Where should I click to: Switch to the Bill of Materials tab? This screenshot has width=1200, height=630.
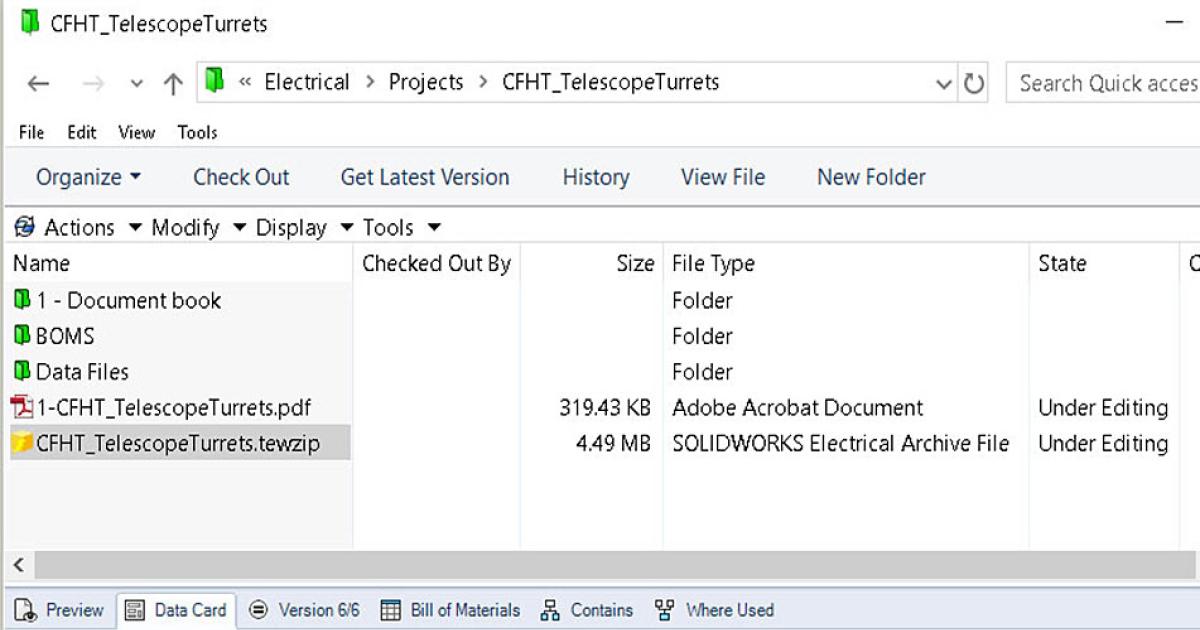pyautogui.click(x=452, y=610)
